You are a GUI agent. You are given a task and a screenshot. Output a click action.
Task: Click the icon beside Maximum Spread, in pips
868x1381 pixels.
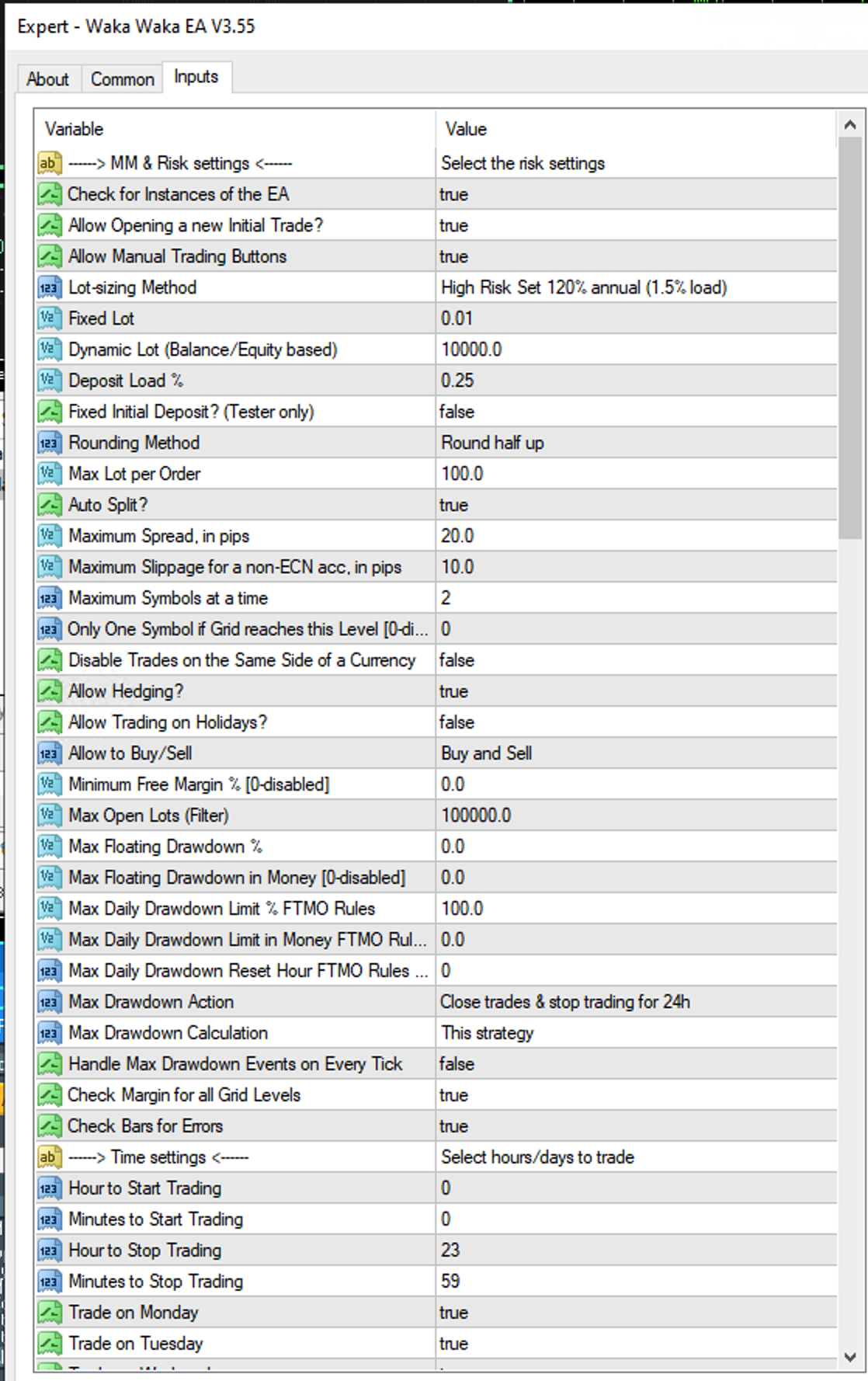tap(49, 536)
